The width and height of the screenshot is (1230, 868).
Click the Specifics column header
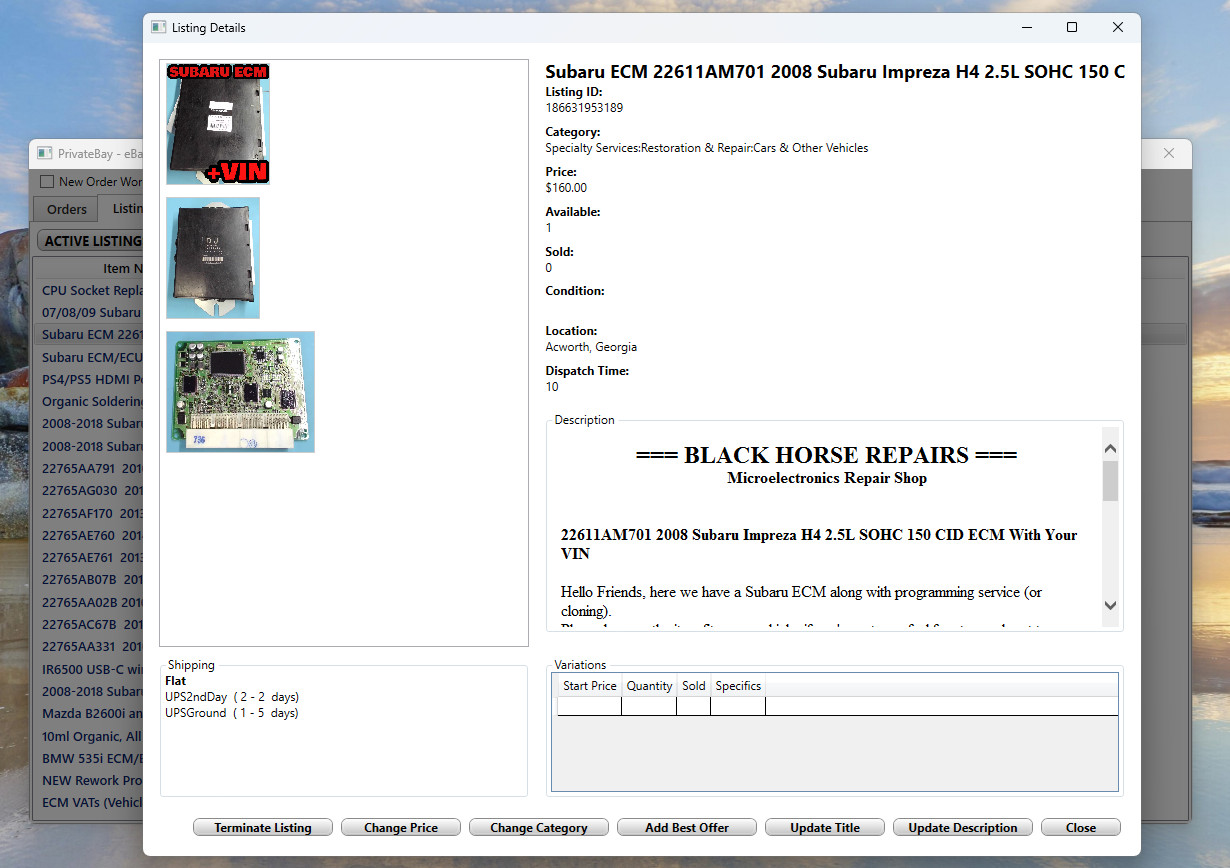click(x=738, y=686)
